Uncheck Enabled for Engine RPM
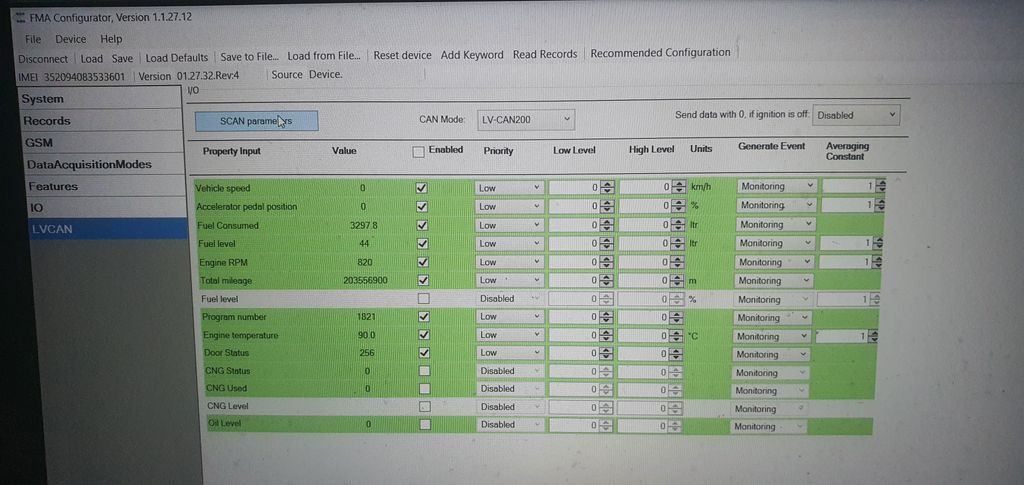 tap(423, 262)
